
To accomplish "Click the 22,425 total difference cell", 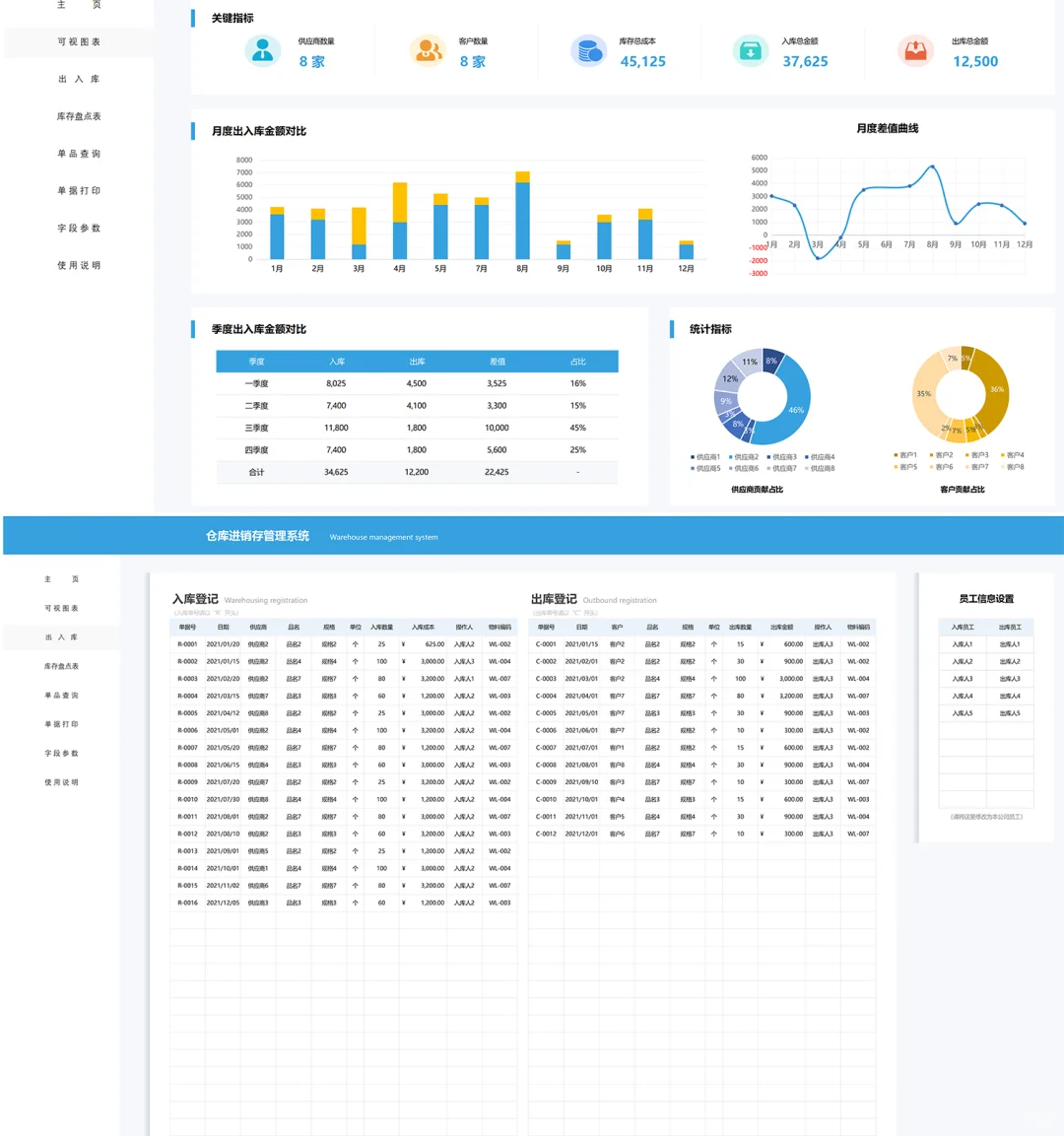I will point(497,472).
